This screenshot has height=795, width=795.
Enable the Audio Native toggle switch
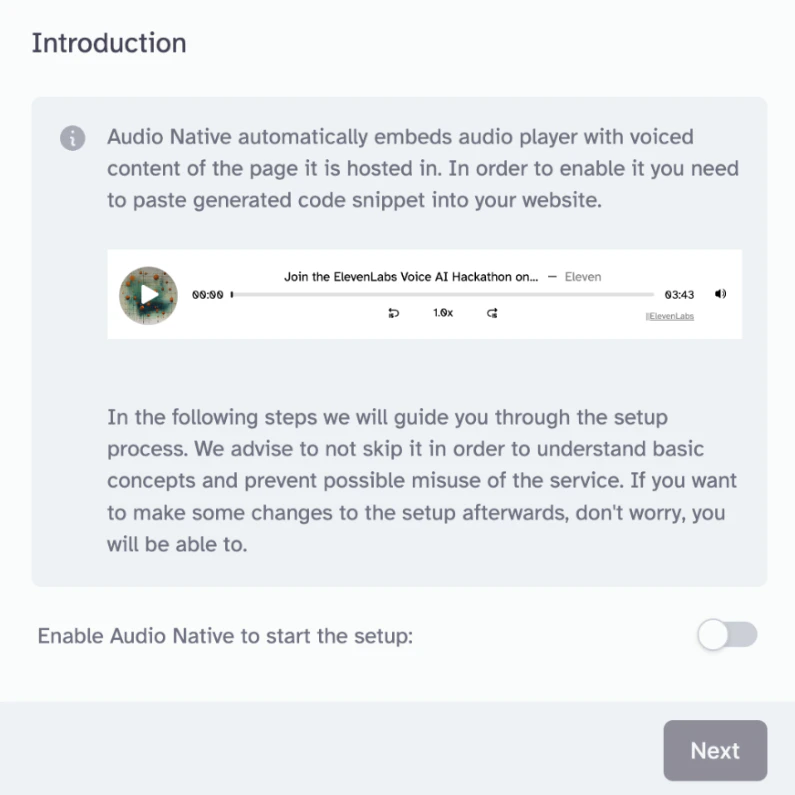coord(727,635)
